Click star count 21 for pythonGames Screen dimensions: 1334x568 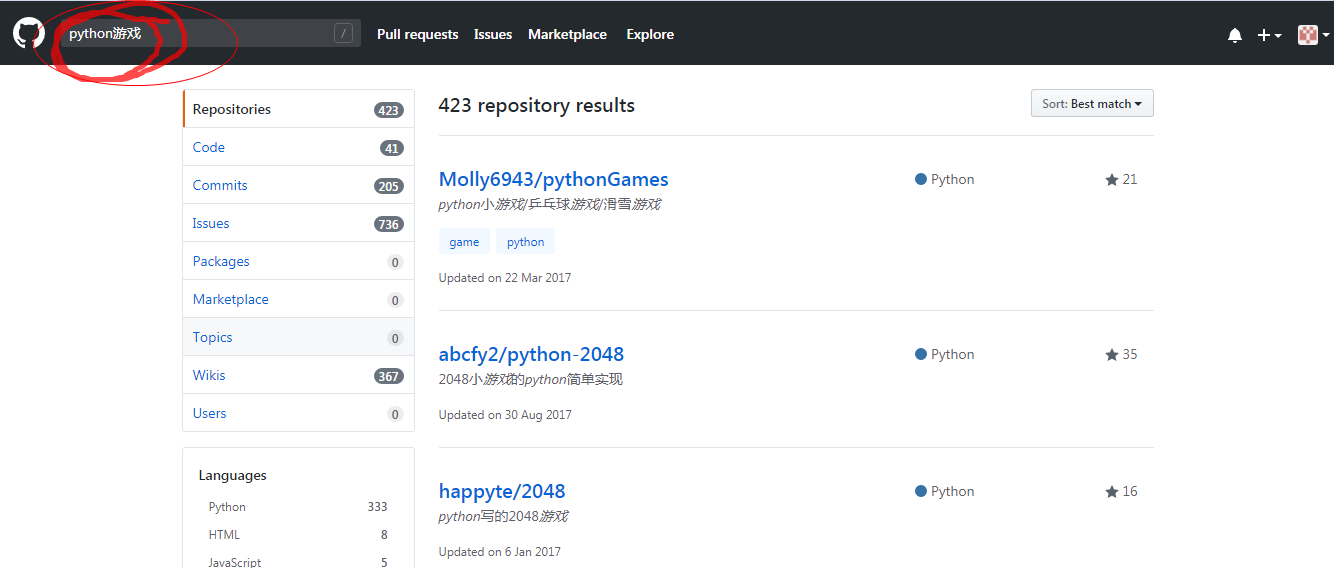coord(1121,179)
